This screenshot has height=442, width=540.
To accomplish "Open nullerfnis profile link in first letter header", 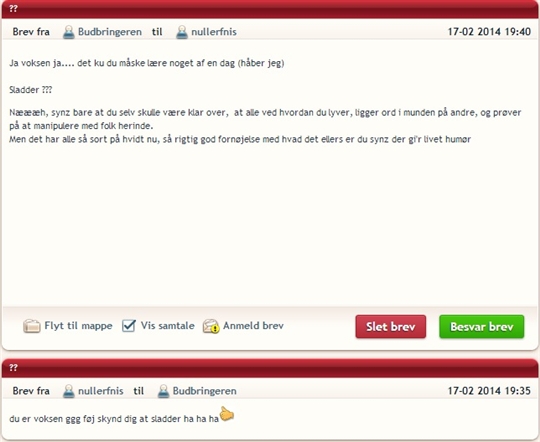I will click(214, 32).
